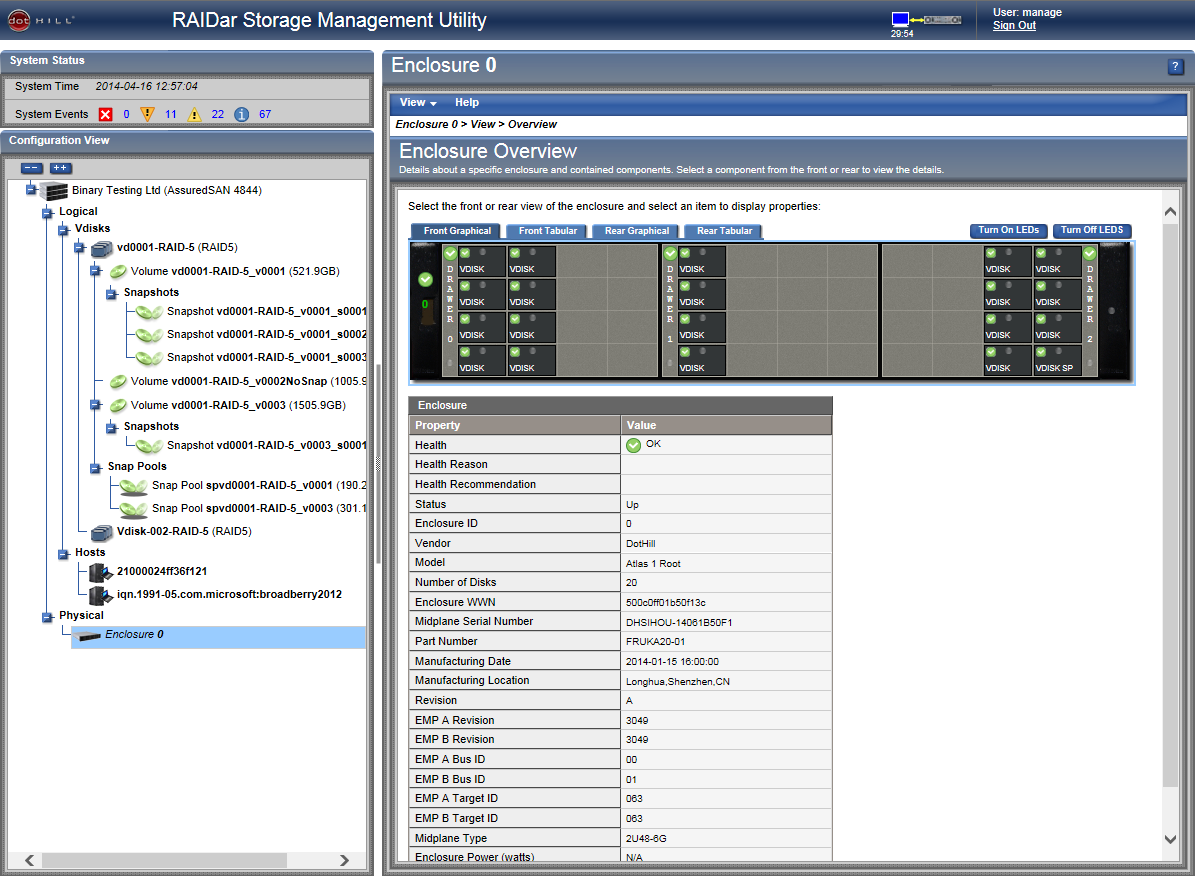Screen dimensions: 1195x876
Task: Click the Binary Testing Ltd system server icon
Action: tap(53, 191)
